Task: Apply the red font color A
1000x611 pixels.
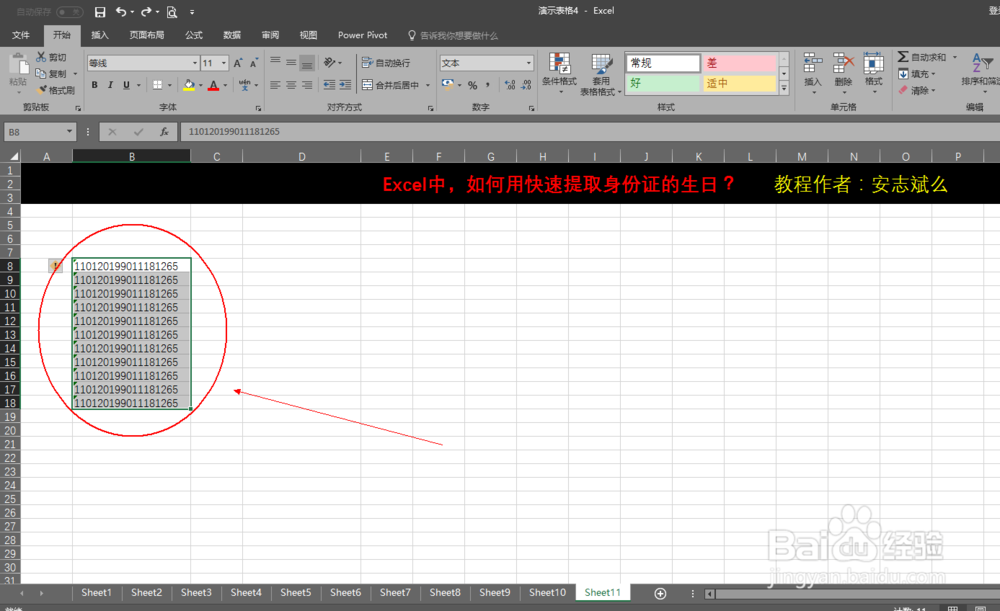Action: (x=214, y=85)
